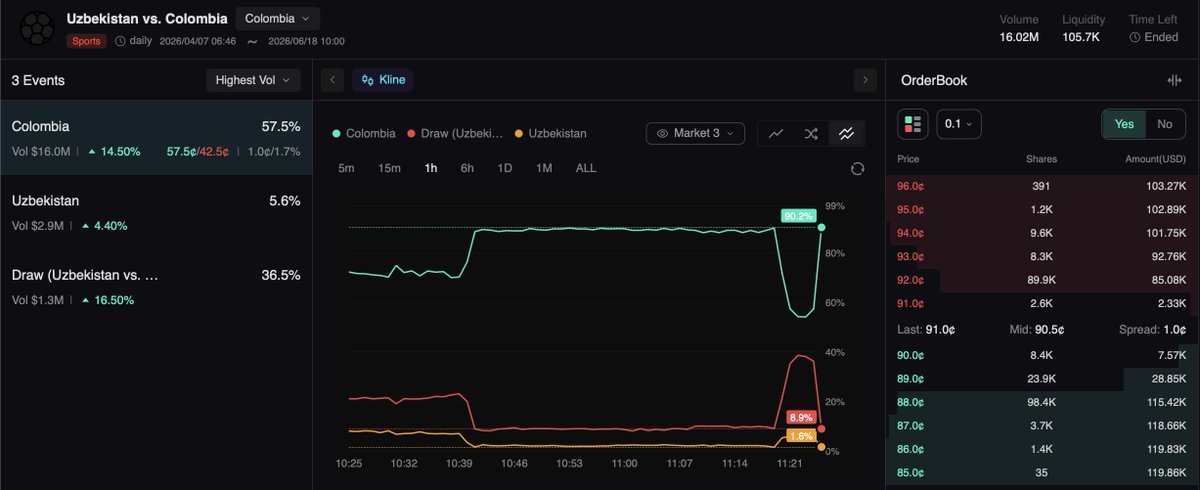Image resolution: width=1200 pixels, height=490 pixels.
Task: Click the Volume 16.02M stat
Action: point(1019,28)
